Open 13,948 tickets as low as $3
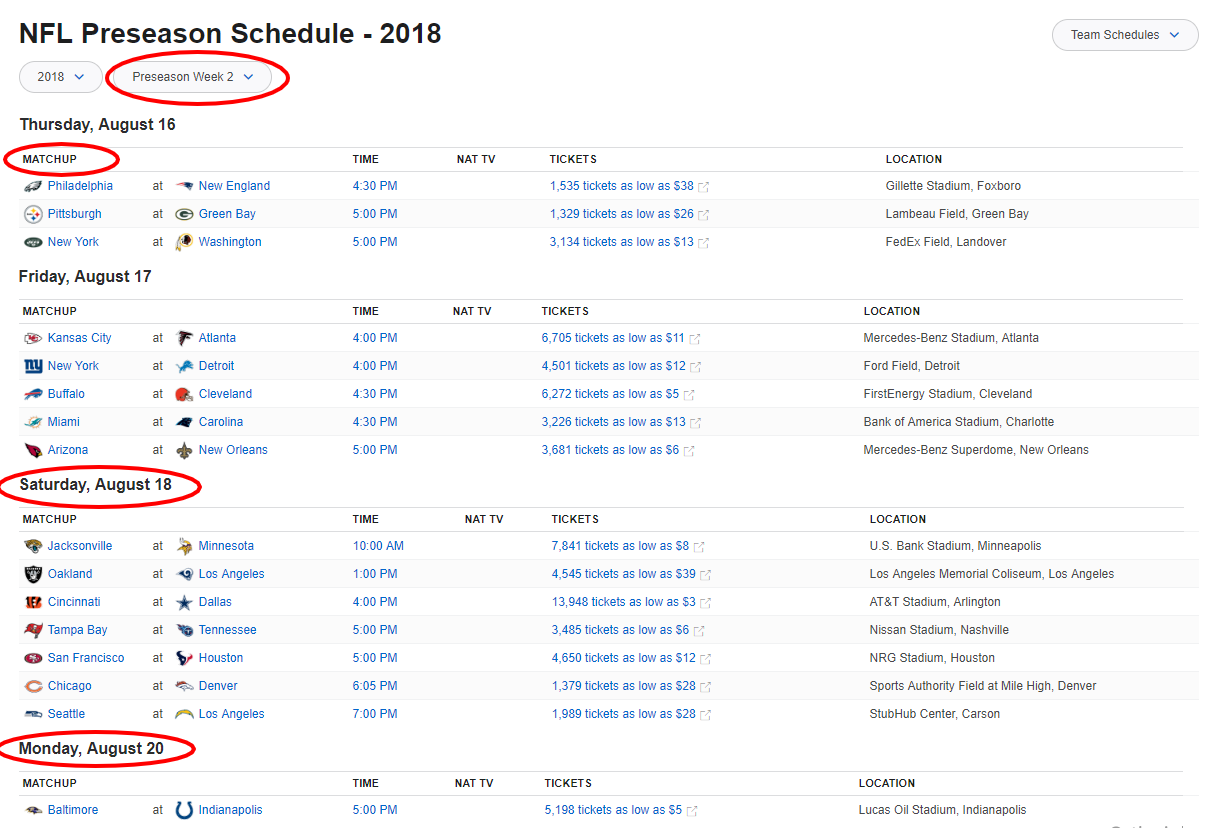Screen dimensions: 1209x828 [624, 602]
